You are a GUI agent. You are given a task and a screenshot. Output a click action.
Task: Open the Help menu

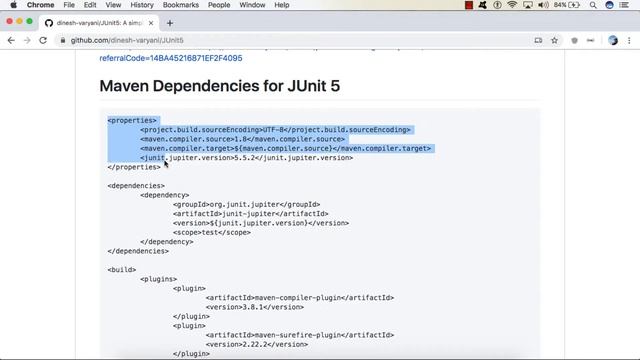click(282, 5)
